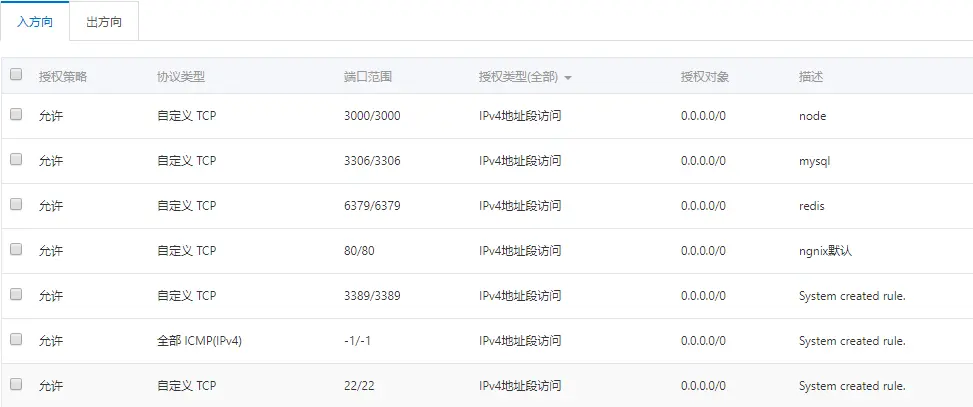Click the 授权策略 column header
Image resolution: width=973 pixels, height=407 pixels.
tap(63, 77)
